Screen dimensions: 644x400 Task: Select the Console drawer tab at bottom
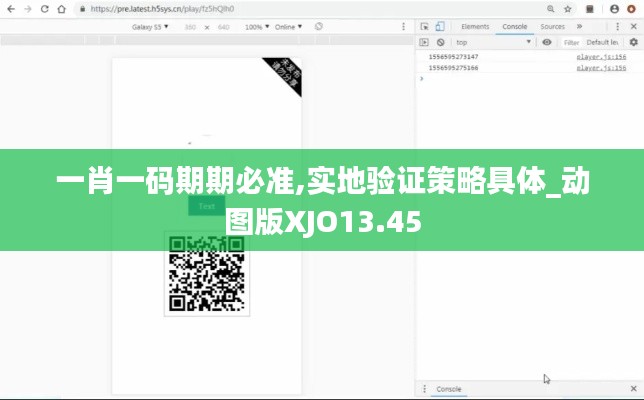click(x=448, y=389)
